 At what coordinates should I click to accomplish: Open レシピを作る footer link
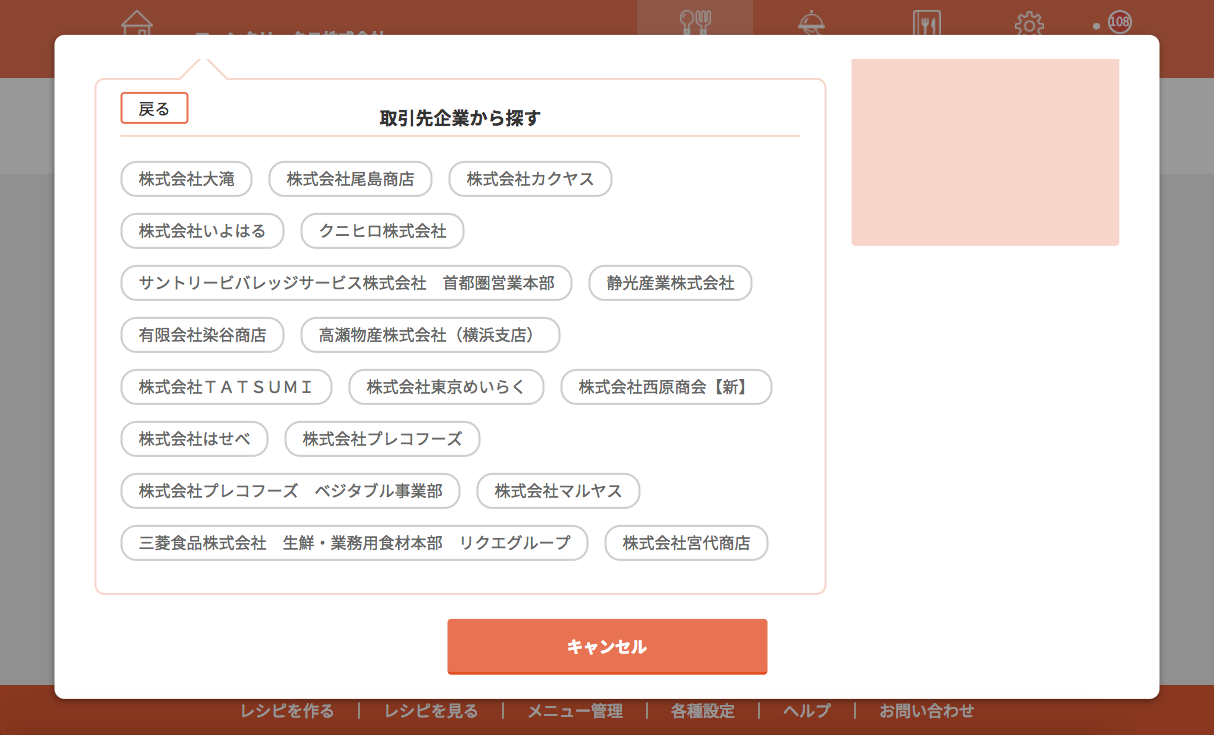click(287, 711)
